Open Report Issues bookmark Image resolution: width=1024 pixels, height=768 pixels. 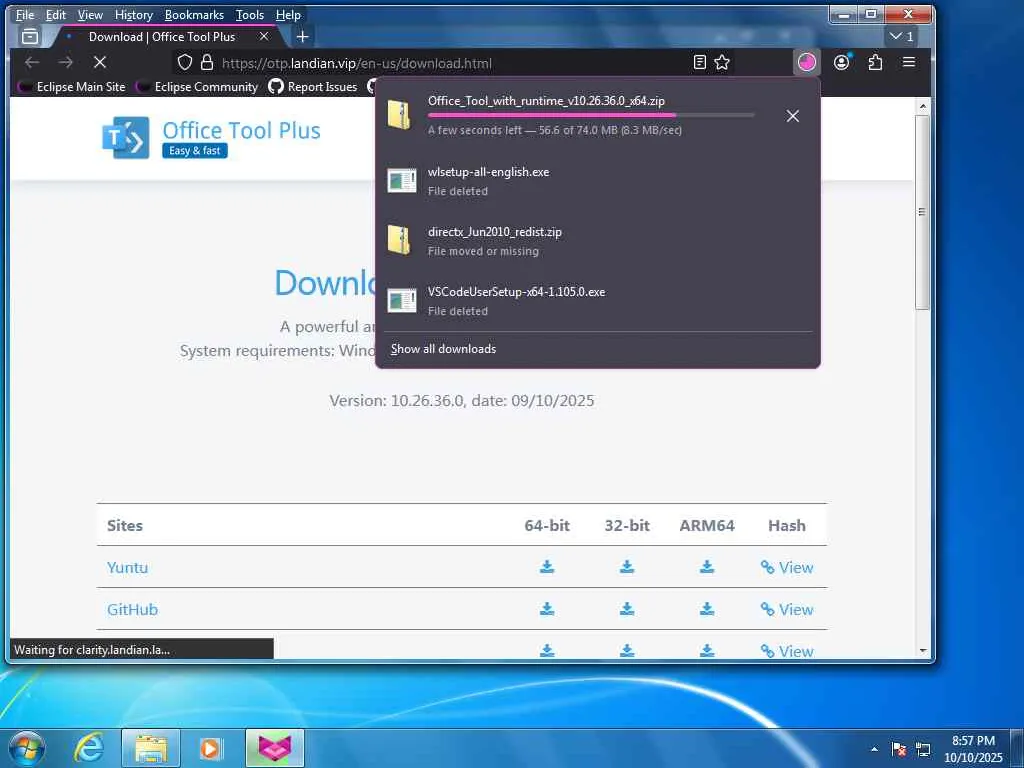click(x=313, y=87)
